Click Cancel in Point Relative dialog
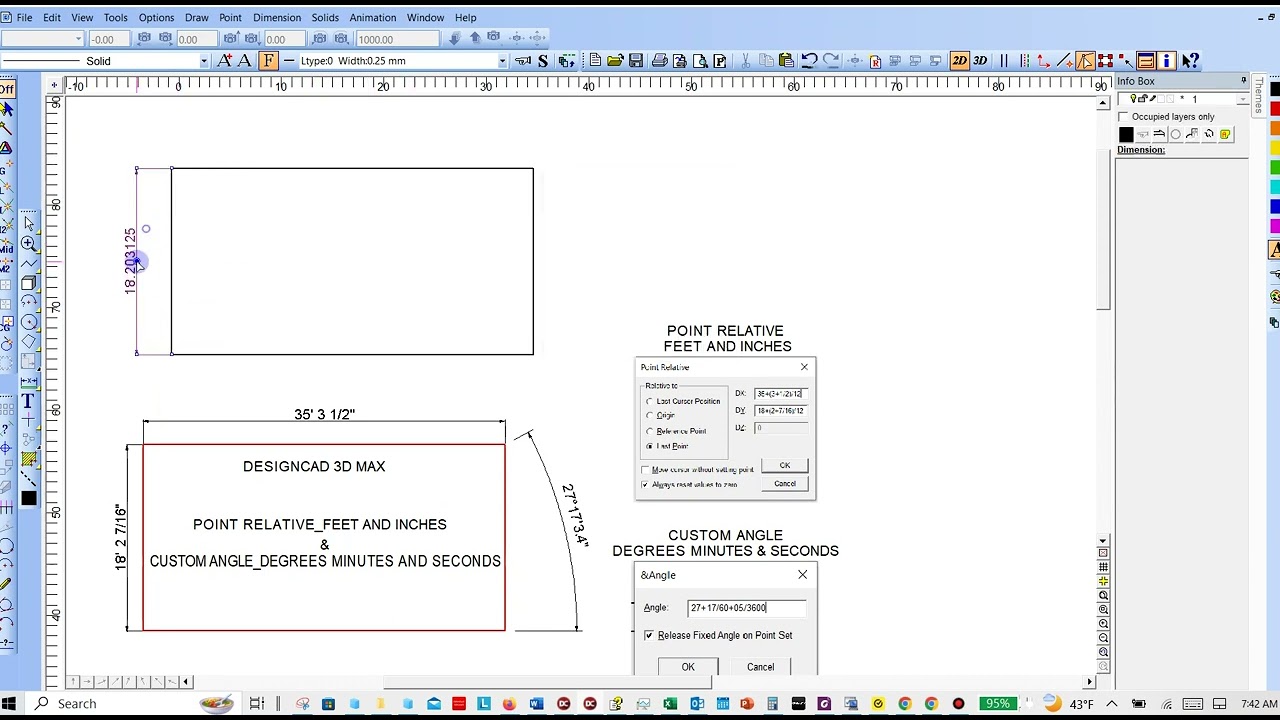 (x=785, y=484)
